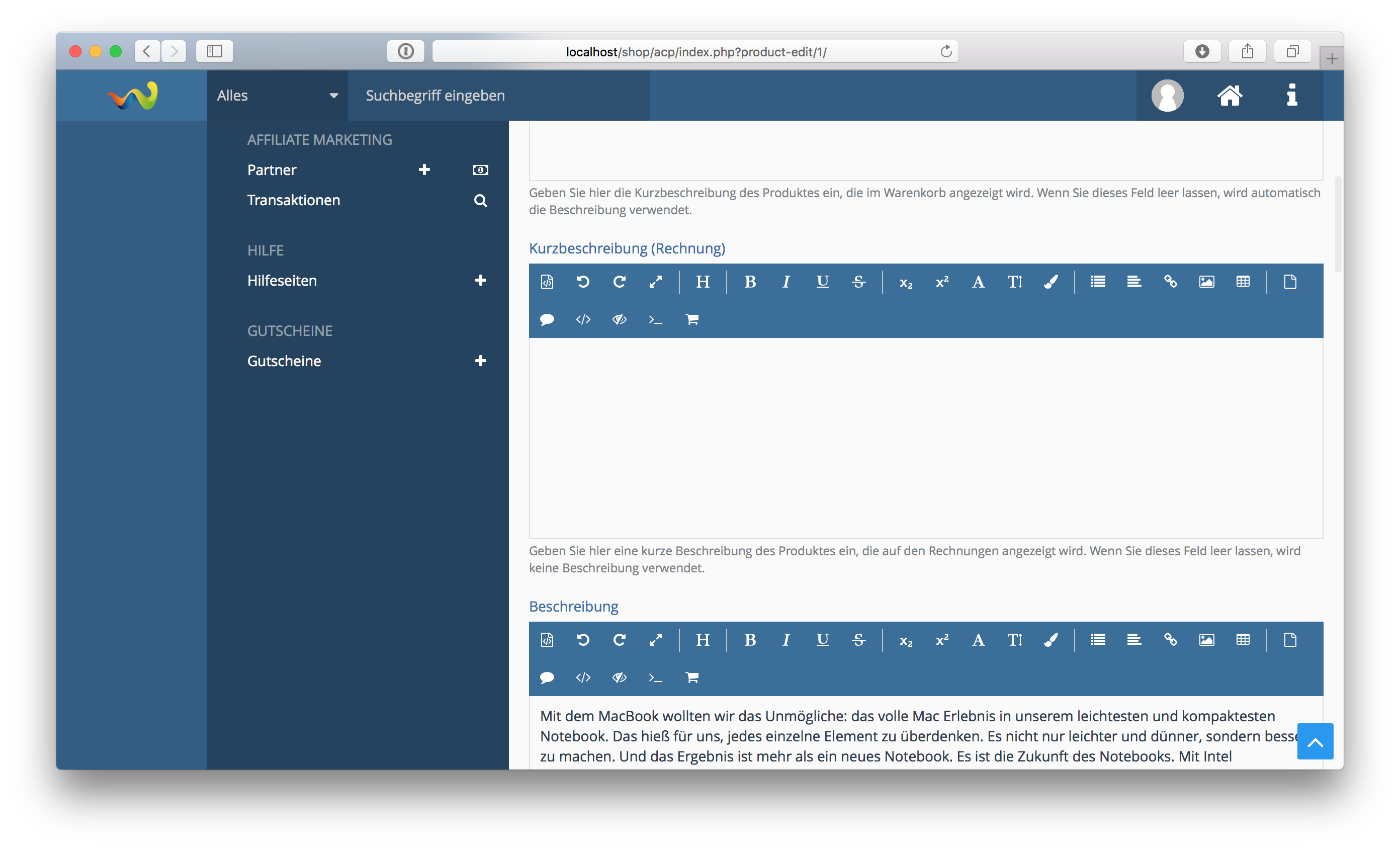Viewport: 1400px width, 850px height.
Task: Open text alignment options in Kurzbeschreibung (Rechnung) toolbar
Action: tap(1134, 282)
